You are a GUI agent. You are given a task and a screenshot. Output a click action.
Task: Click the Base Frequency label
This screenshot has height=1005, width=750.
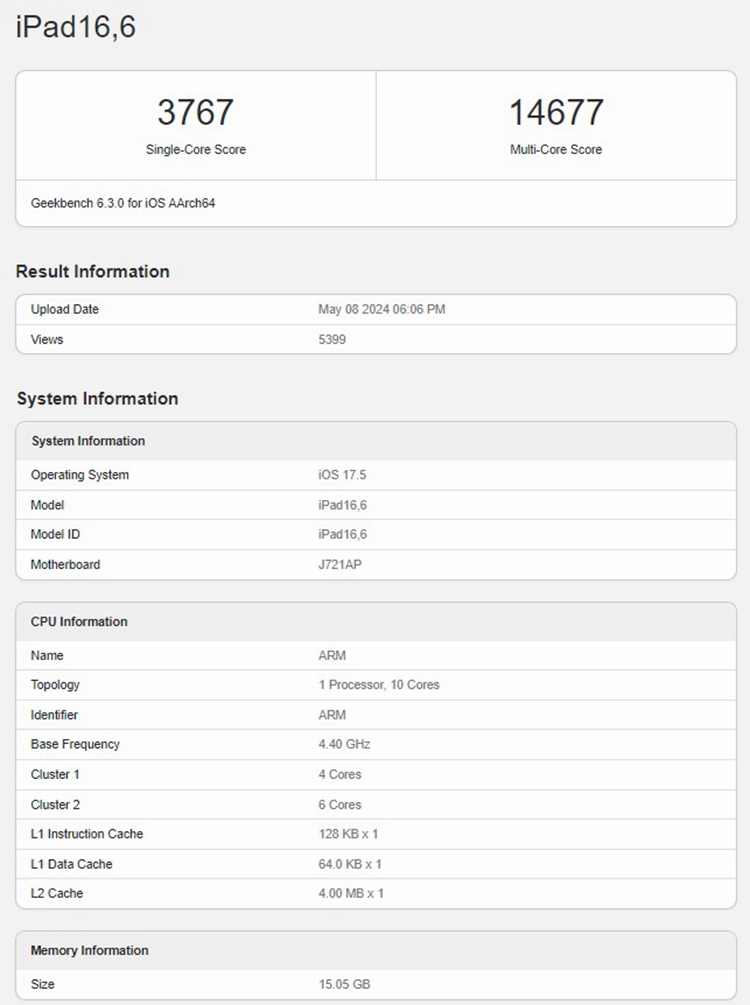pyautogui.click(x=75, y=744)
